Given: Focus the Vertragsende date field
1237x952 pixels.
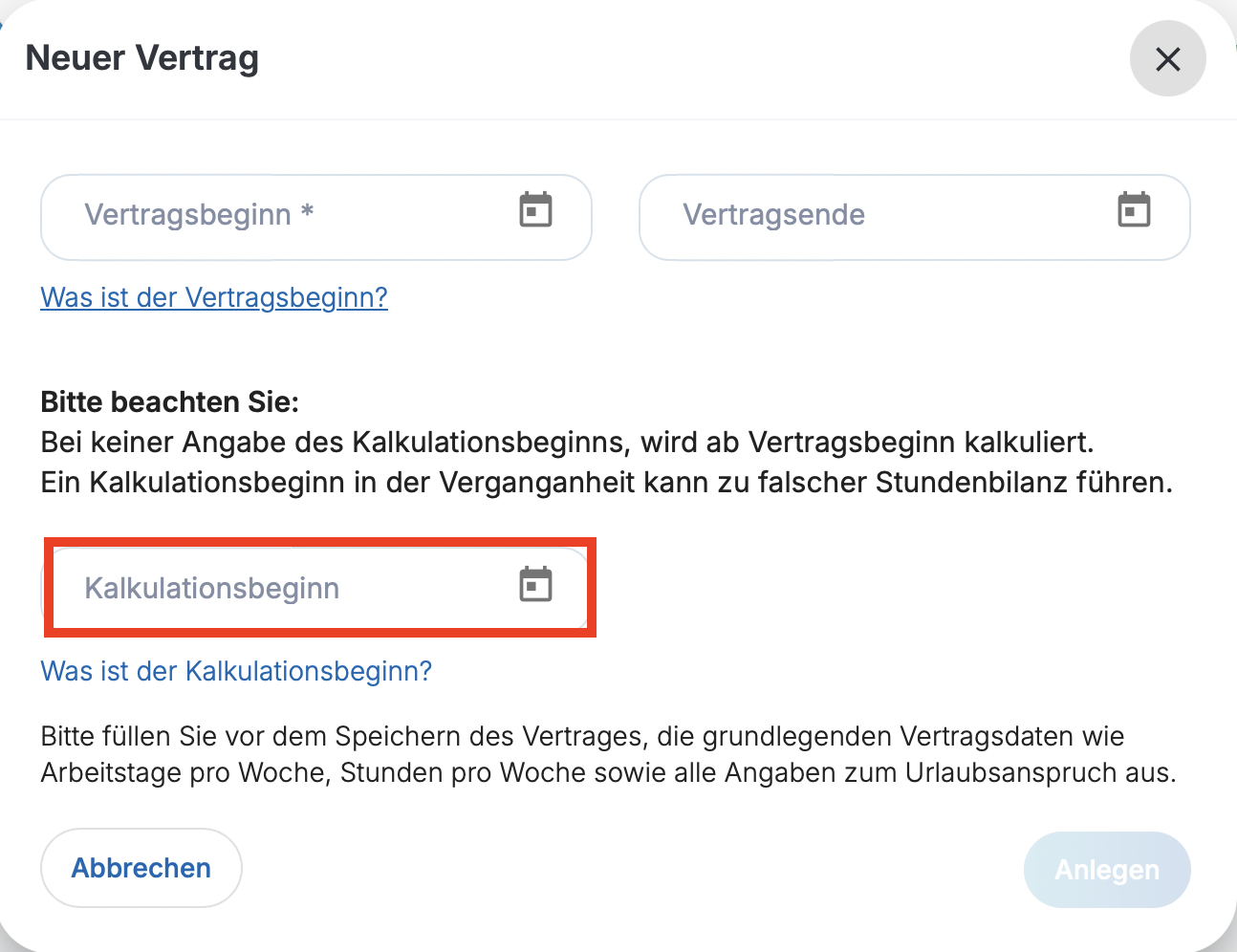Looking at the screenshot, I should [x=879, y=216].
